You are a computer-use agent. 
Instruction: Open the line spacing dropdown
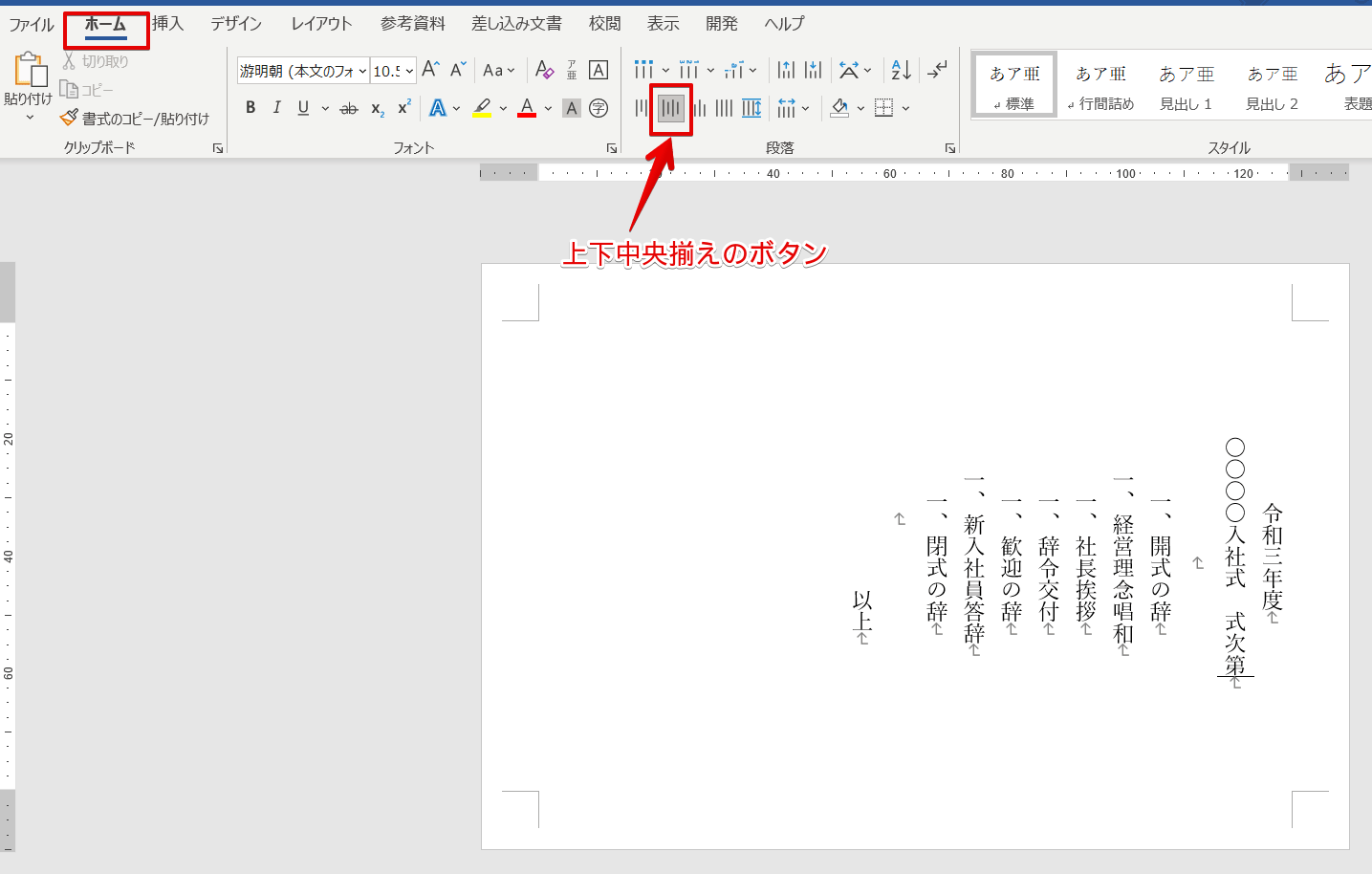pos(794,108)
